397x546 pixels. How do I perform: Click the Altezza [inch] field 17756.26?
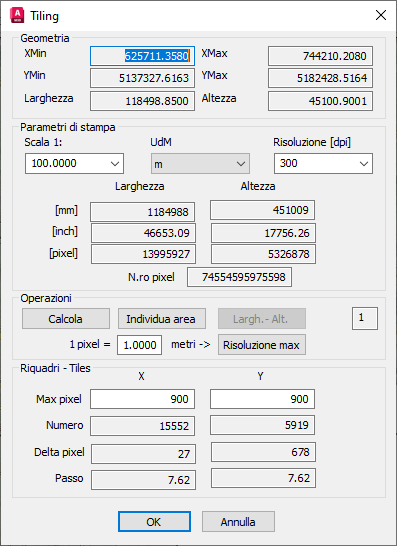click(x=264, y=233)
